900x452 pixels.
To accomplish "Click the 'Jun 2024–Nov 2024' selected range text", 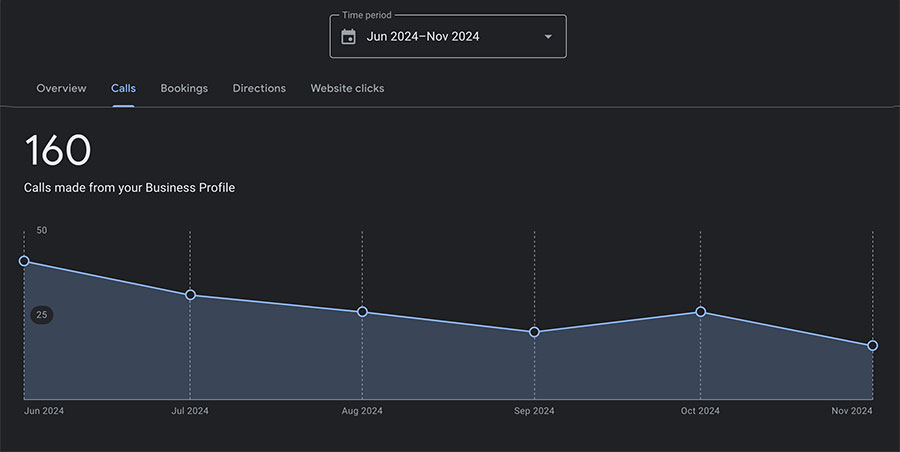I will 423,37.
